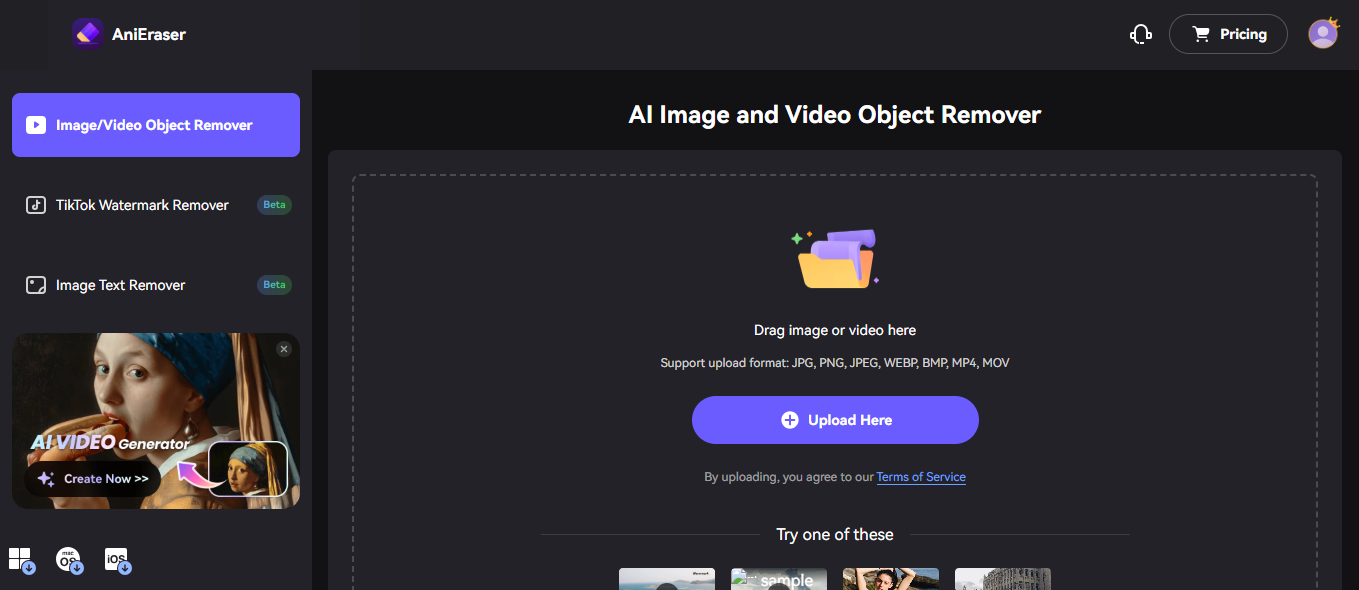Open notifications via the bell icon
Screen dimensions: 1359x590
pos(1140,33)
